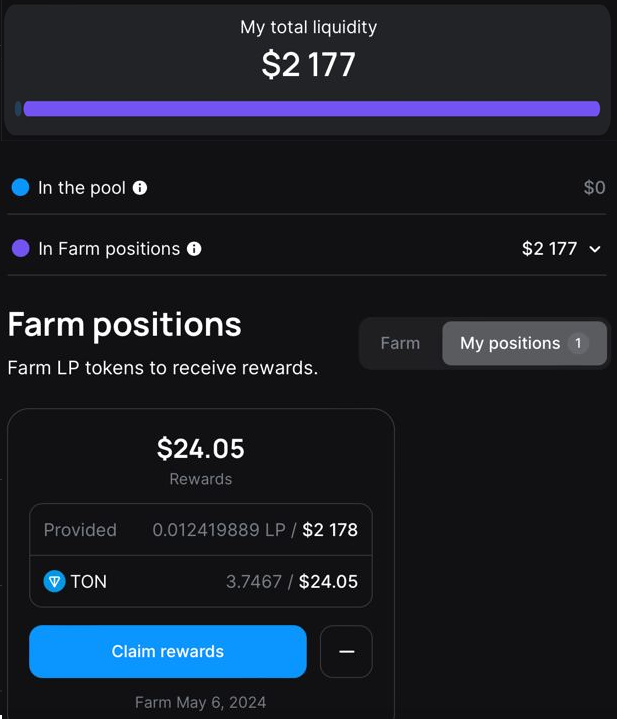The width and height of the screenshot is (617, 719).
Task: Click the TON token logo icon
Action: (54, 581)
